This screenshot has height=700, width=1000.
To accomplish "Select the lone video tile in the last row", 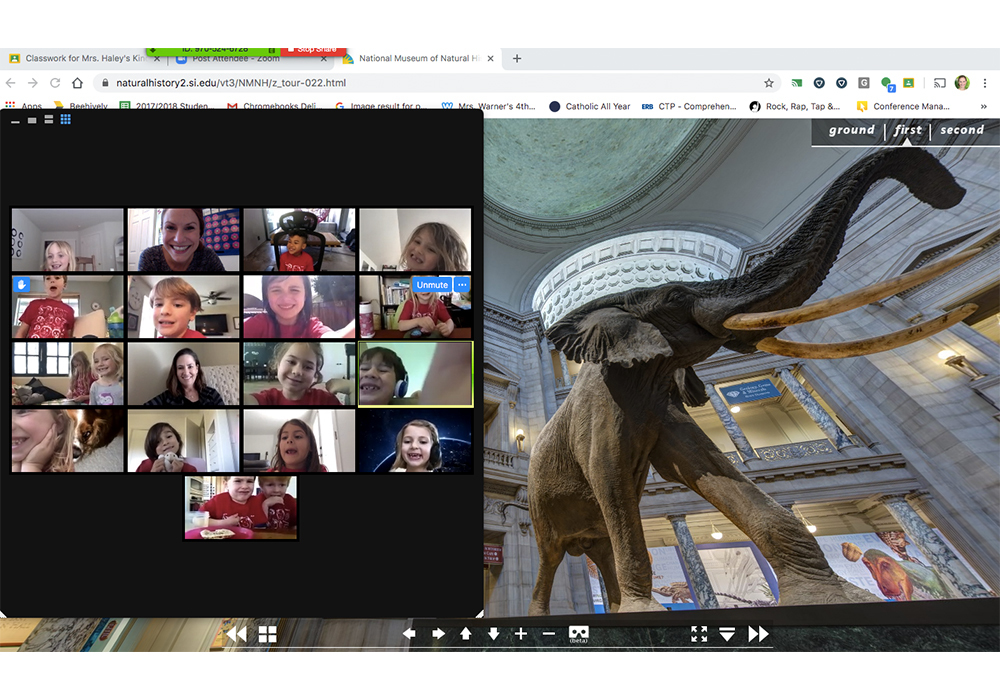I will [x=240, y=507].
